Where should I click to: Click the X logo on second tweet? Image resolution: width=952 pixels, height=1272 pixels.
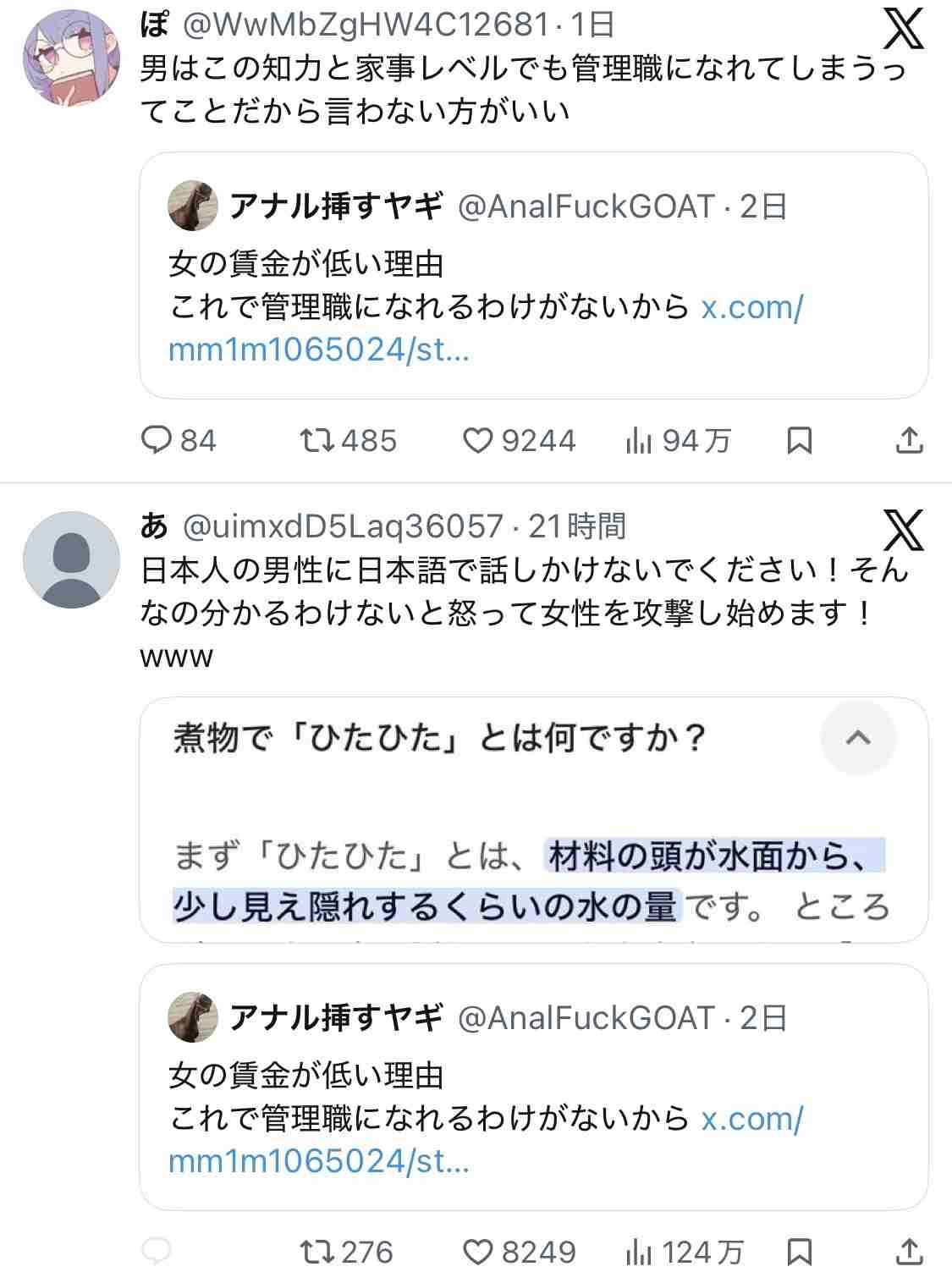(904, 530)
